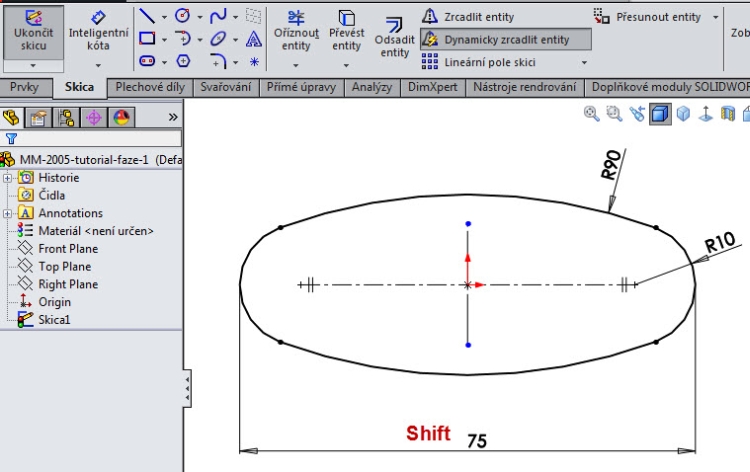Click Ukončit skicu to exit the sketch
Viewport: 750px width, 472px height.
(x=33, y=31)
